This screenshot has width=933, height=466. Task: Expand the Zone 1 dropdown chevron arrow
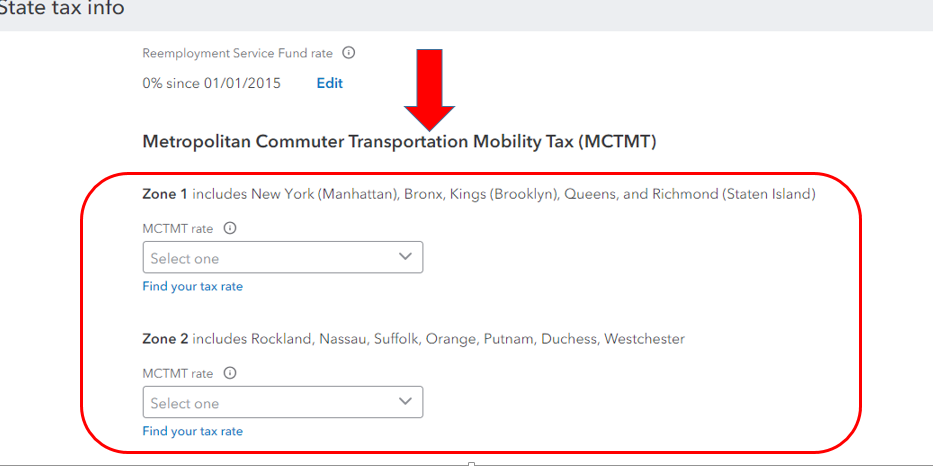pos(405,257)
